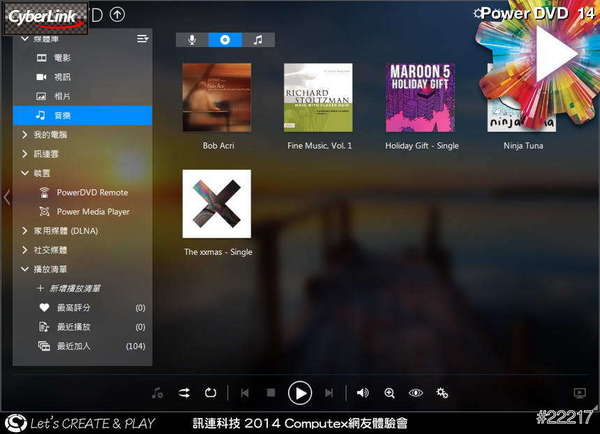
Task: Collapse the 媒體庫 media library section
Action: [x=25, y=39]
